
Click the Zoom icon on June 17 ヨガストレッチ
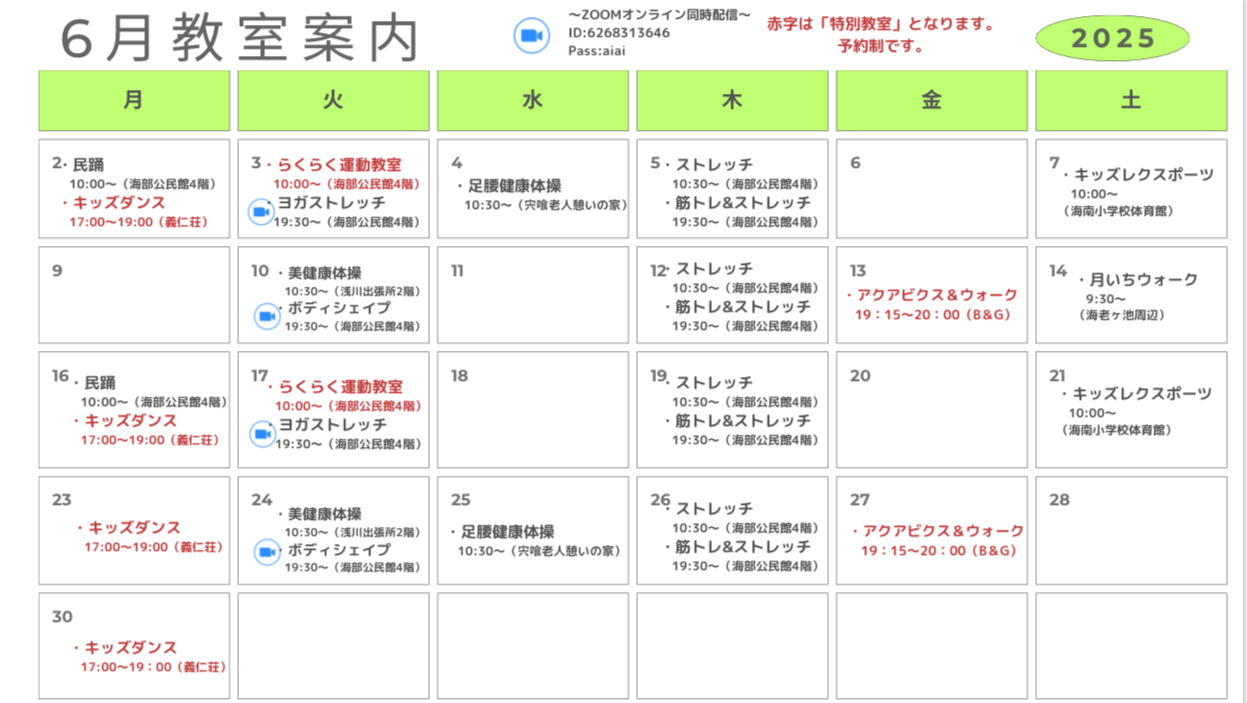coord(262,434)
